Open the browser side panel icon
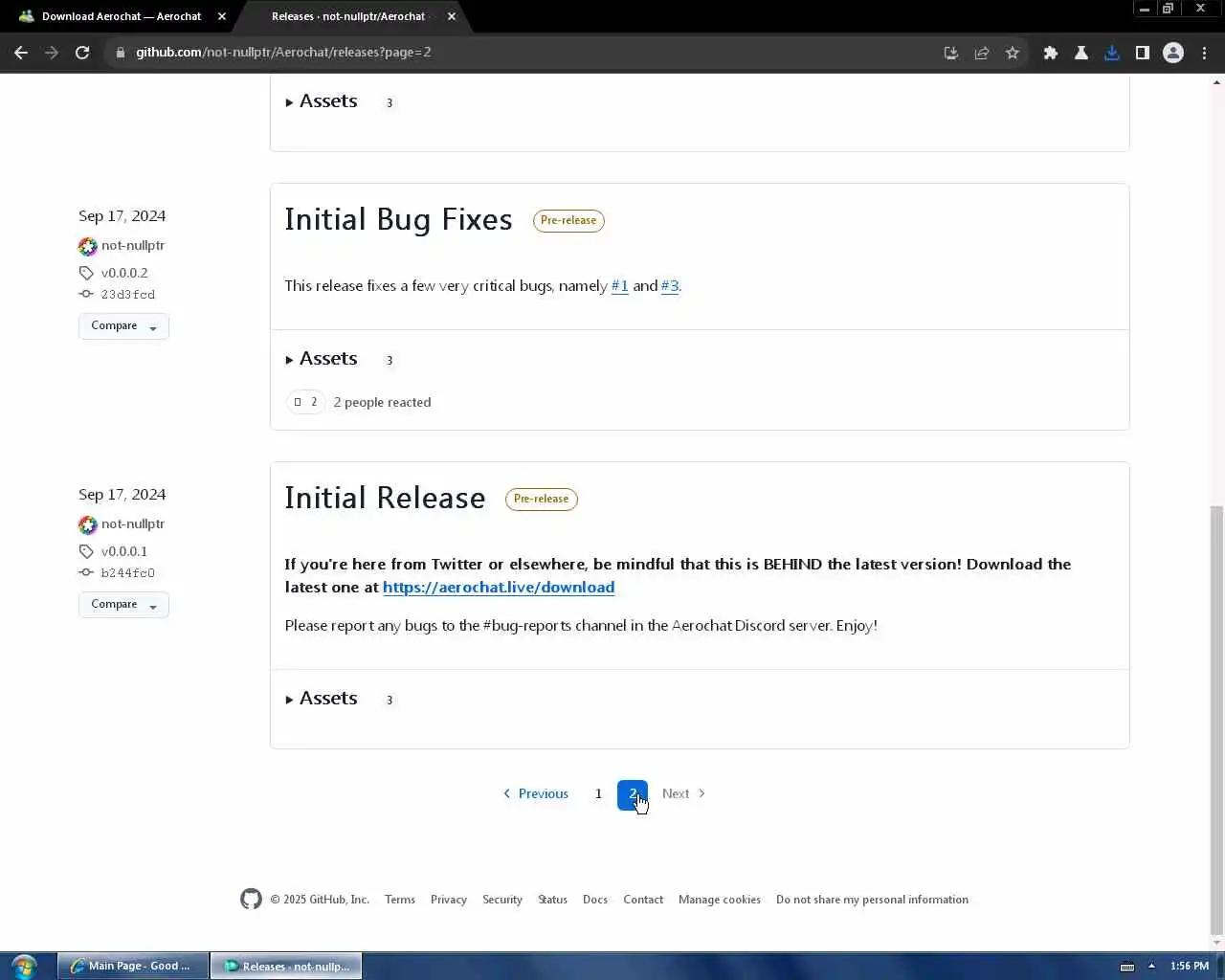This screenshot has height=980, width=1225. pyautogui.click(x=1143, y=53)
